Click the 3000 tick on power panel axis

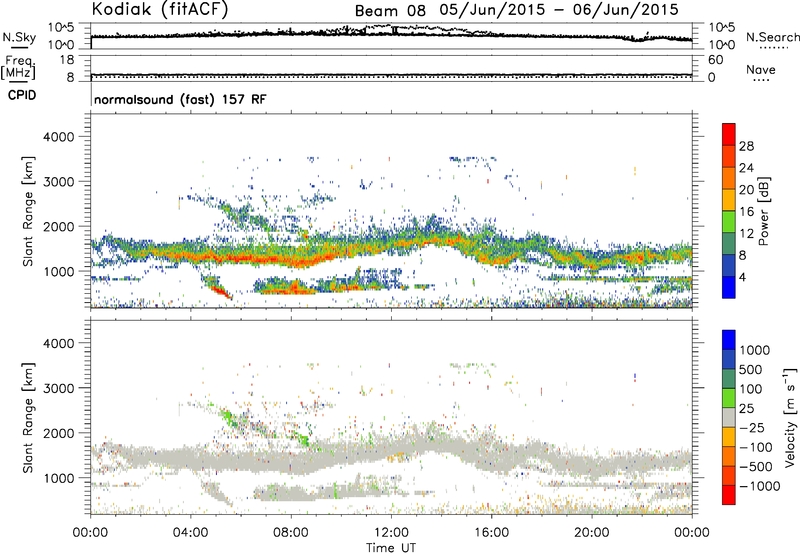pos(59,182)
